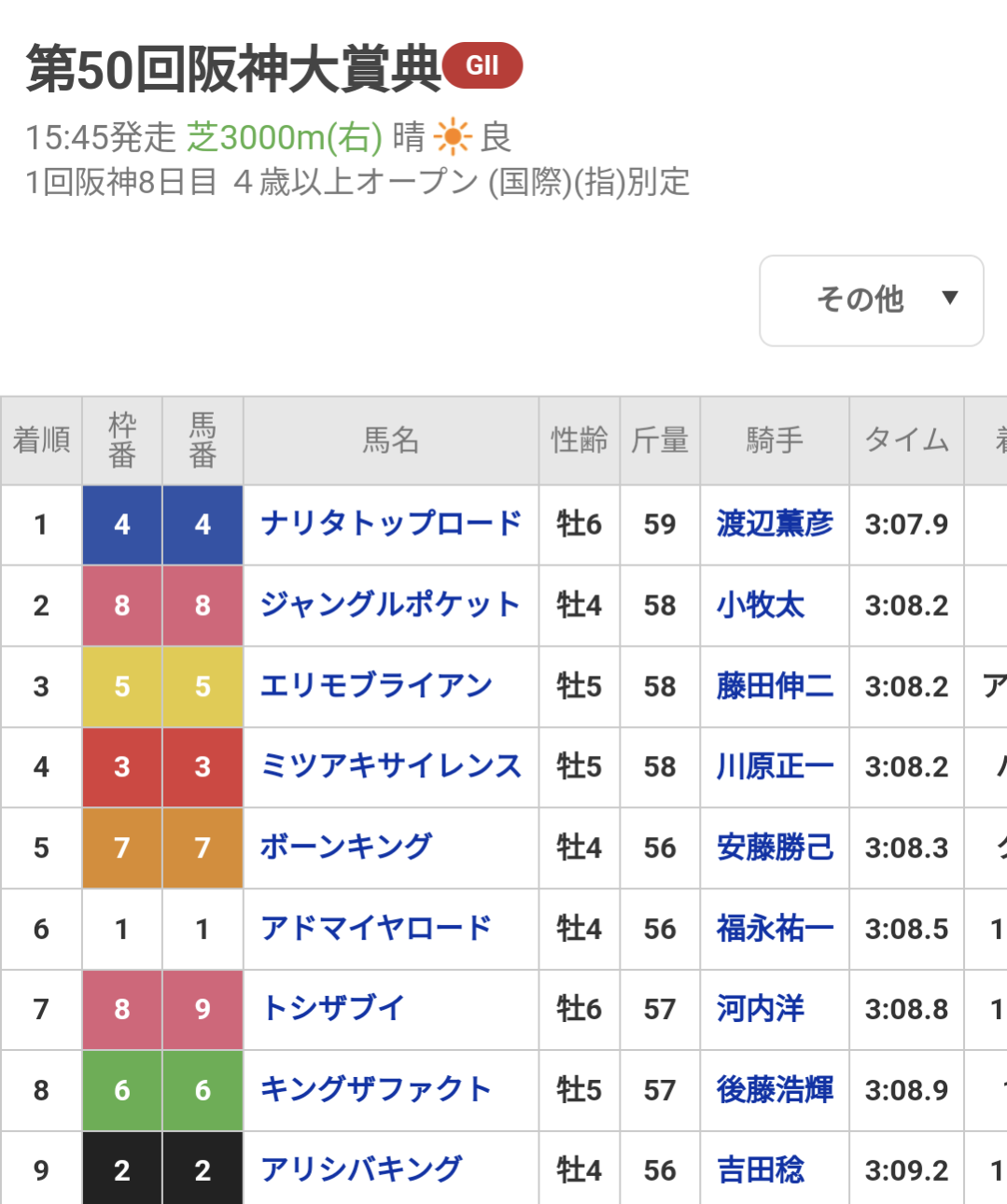The height and width of the screenshot is (1204, 1007).
Task: Open the その他 dropdown menu
Action: tap(871, 300)
